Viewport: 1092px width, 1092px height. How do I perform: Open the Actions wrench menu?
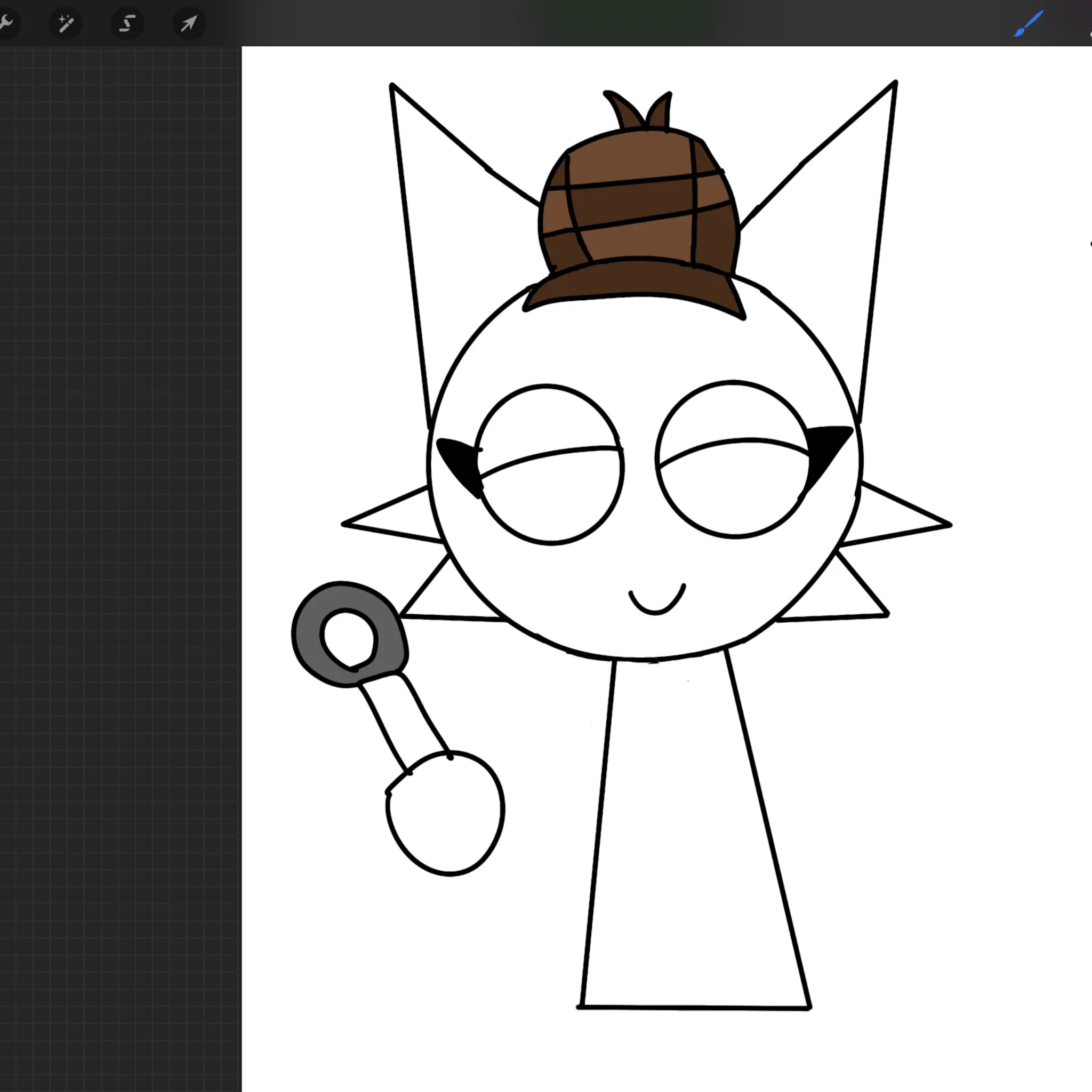click(x=6, y=23)
